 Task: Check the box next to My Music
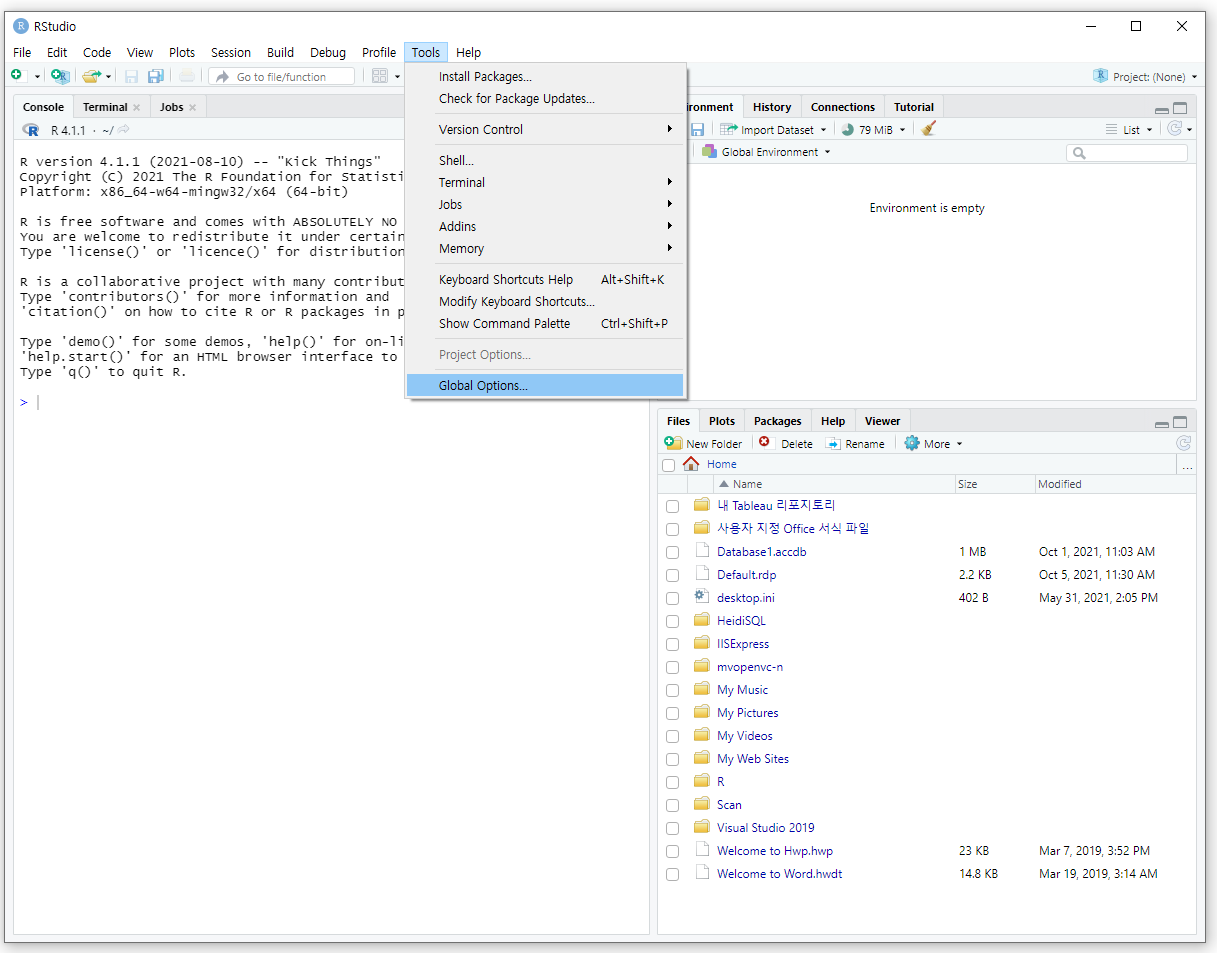pos(672,690)
